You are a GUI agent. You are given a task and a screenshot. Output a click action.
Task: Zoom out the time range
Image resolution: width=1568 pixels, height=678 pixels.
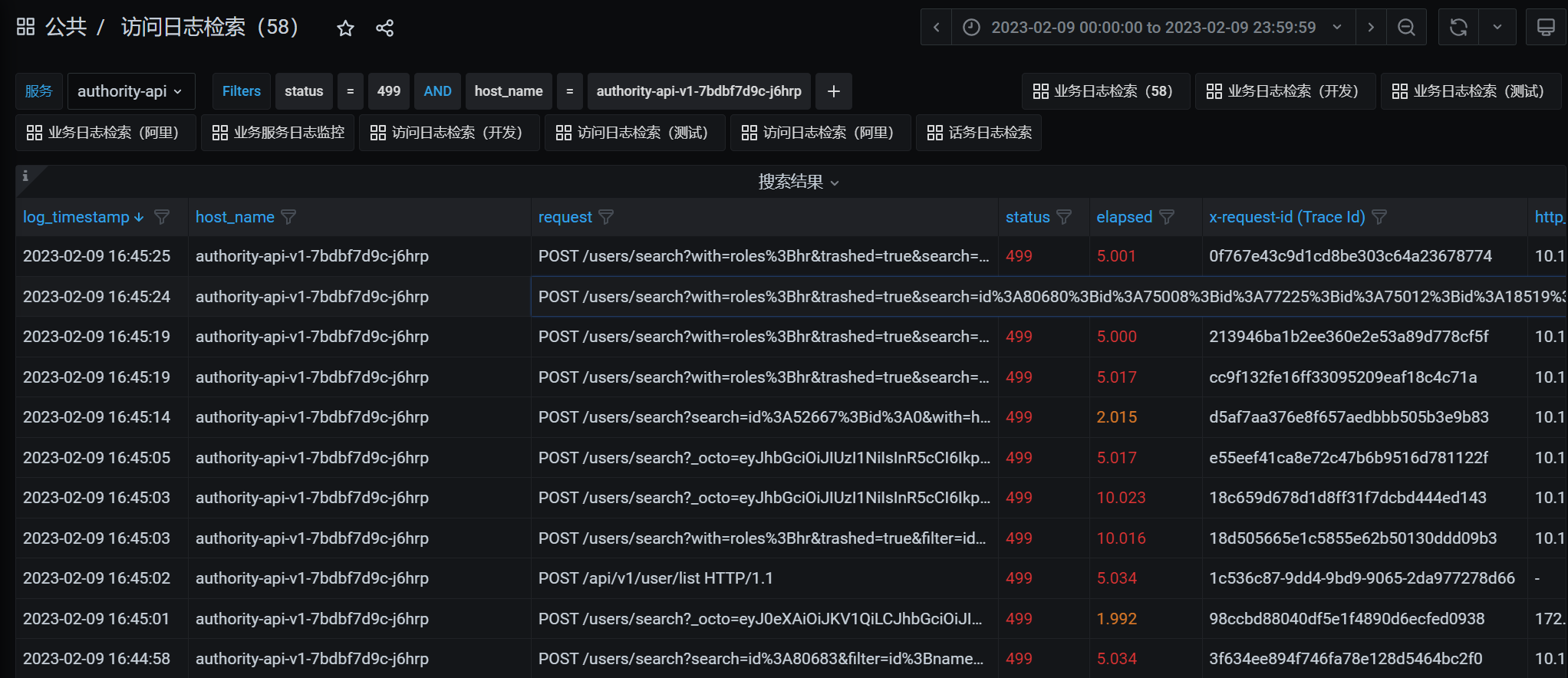(x=1406, y=28)
